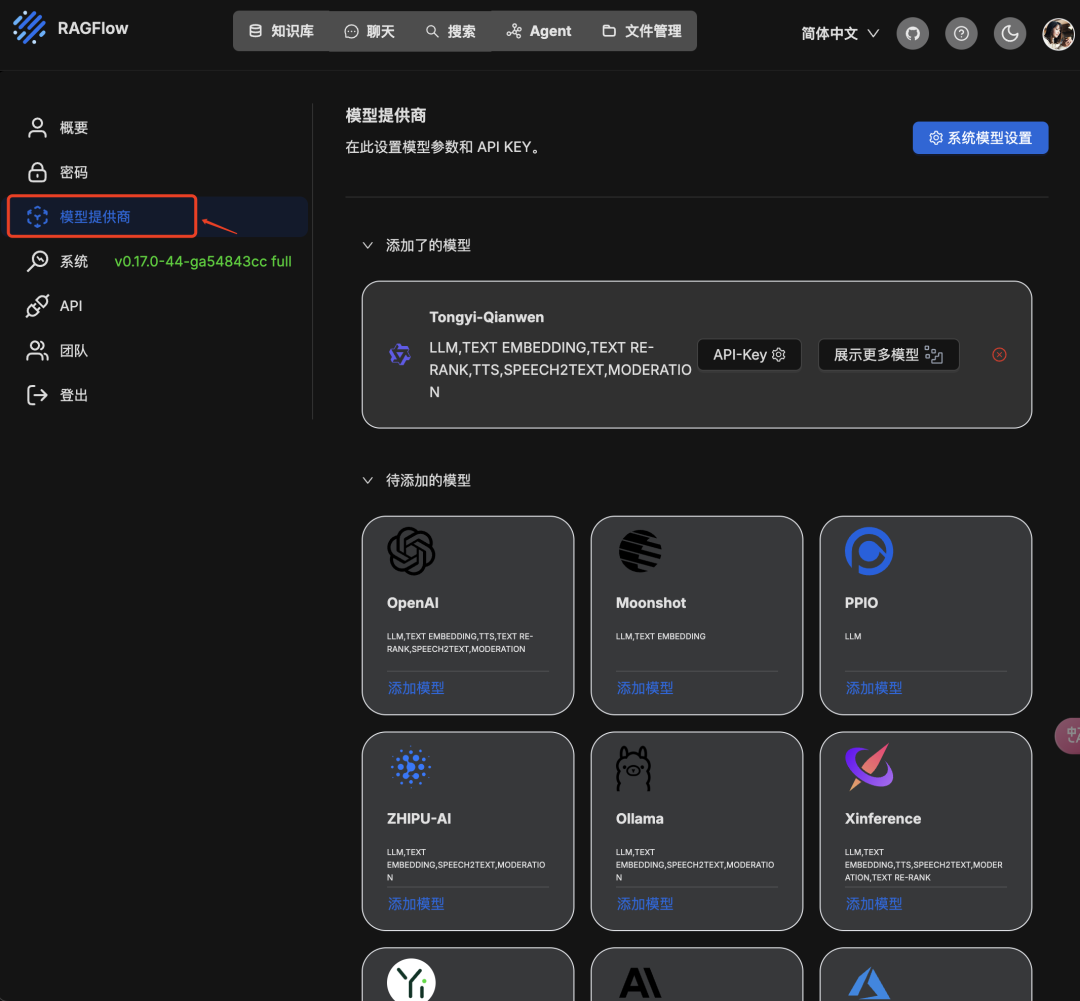Click the OpenAI card title

point(413,603)
